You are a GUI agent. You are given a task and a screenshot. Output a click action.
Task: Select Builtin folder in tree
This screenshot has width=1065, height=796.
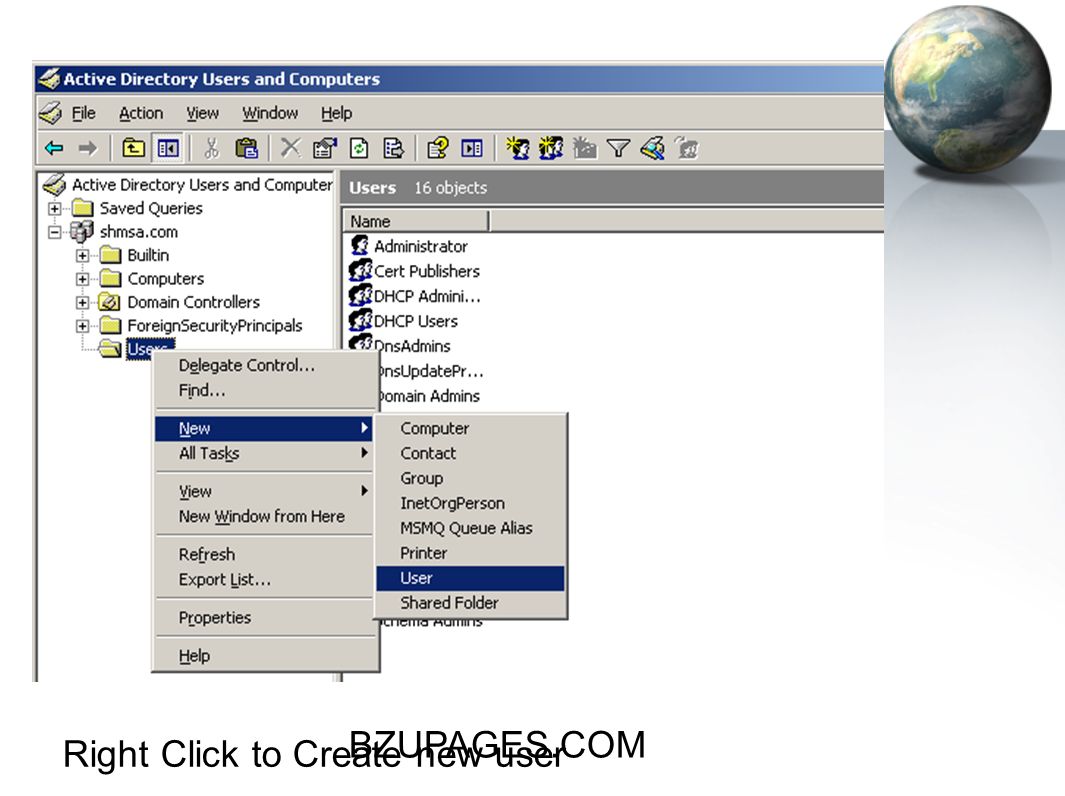(x=148, y=255)
